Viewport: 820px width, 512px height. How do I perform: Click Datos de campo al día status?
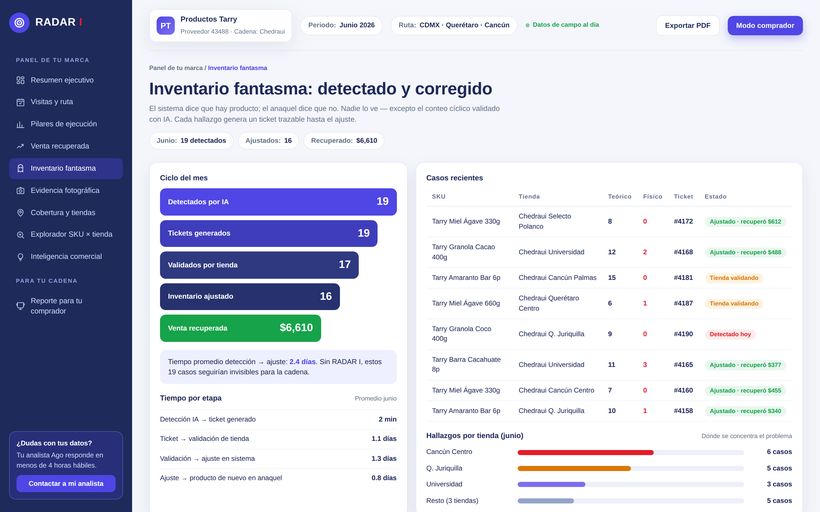coord(562,25)
